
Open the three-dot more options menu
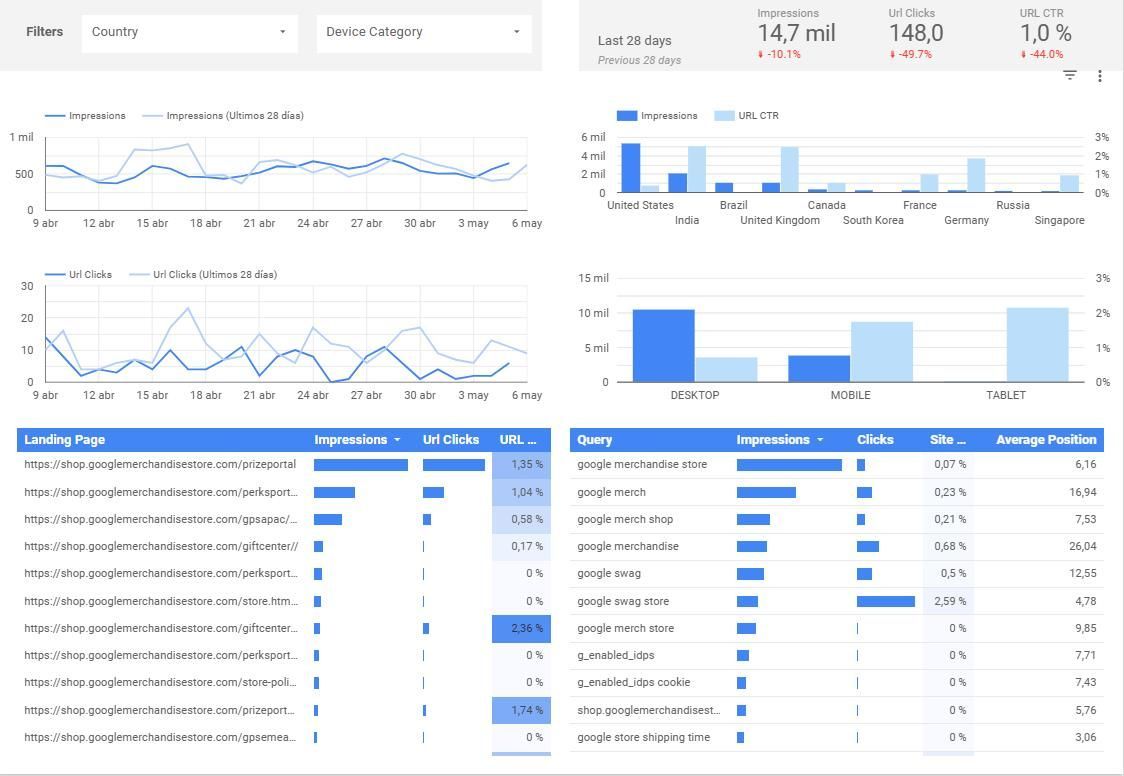click(1100, 75)
